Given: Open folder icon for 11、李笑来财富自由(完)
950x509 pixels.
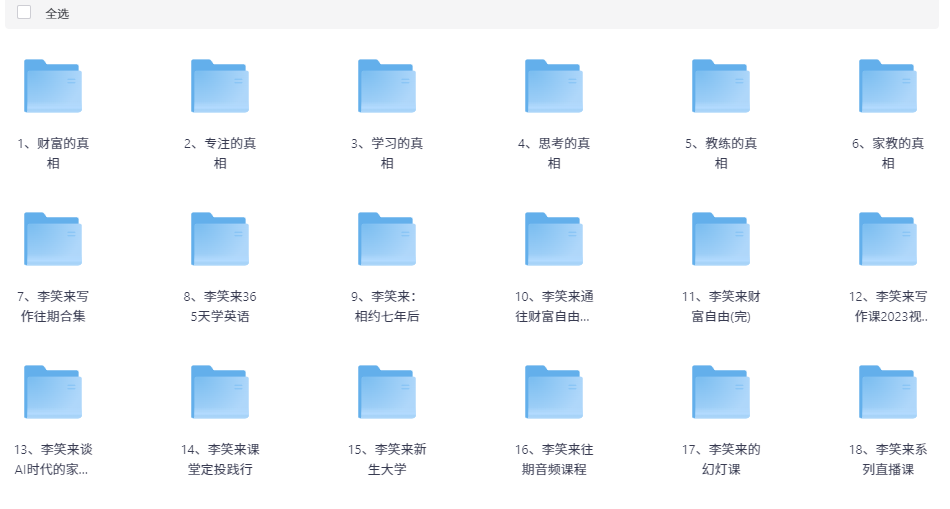Looking at the screenshot, I should coord(721,239).
